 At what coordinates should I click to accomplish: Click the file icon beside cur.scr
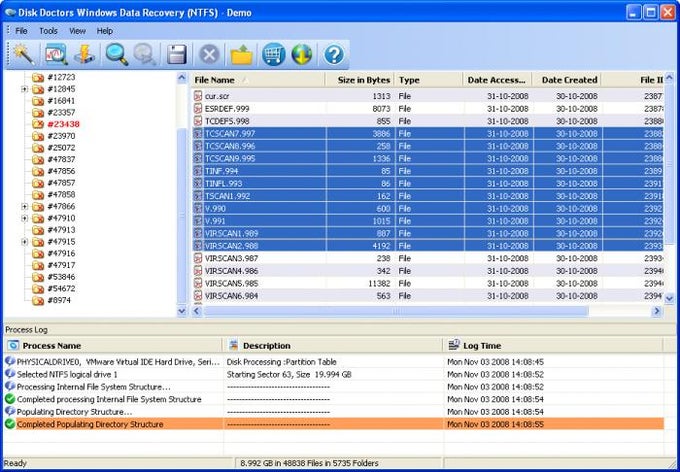click(198, 96)
